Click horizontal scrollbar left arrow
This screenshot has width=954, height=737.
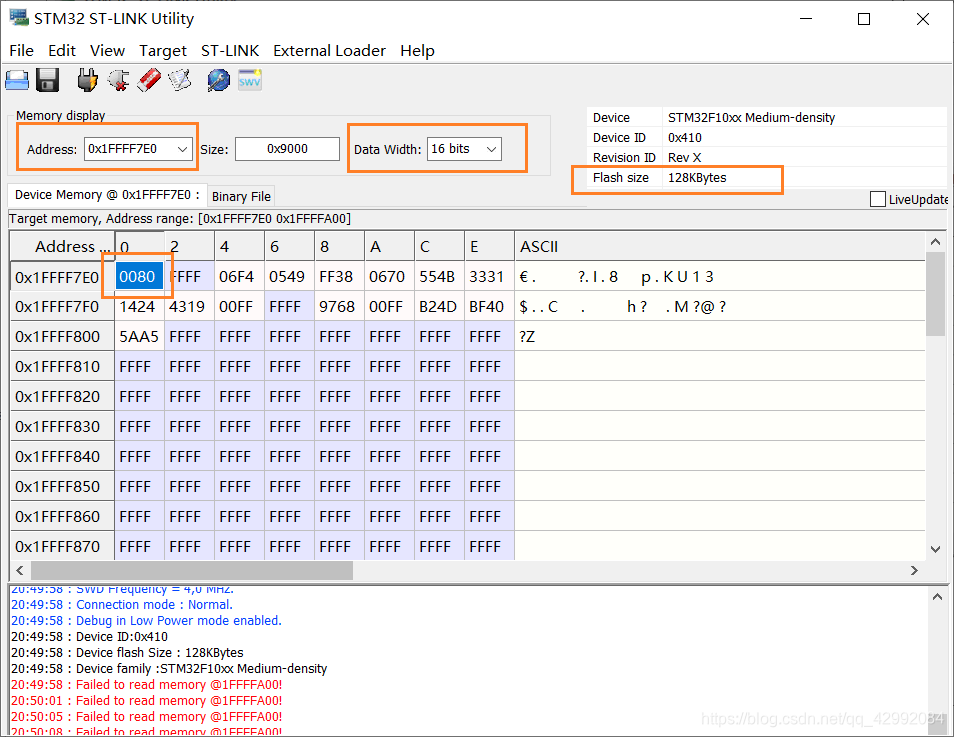[x=19, y=571]
